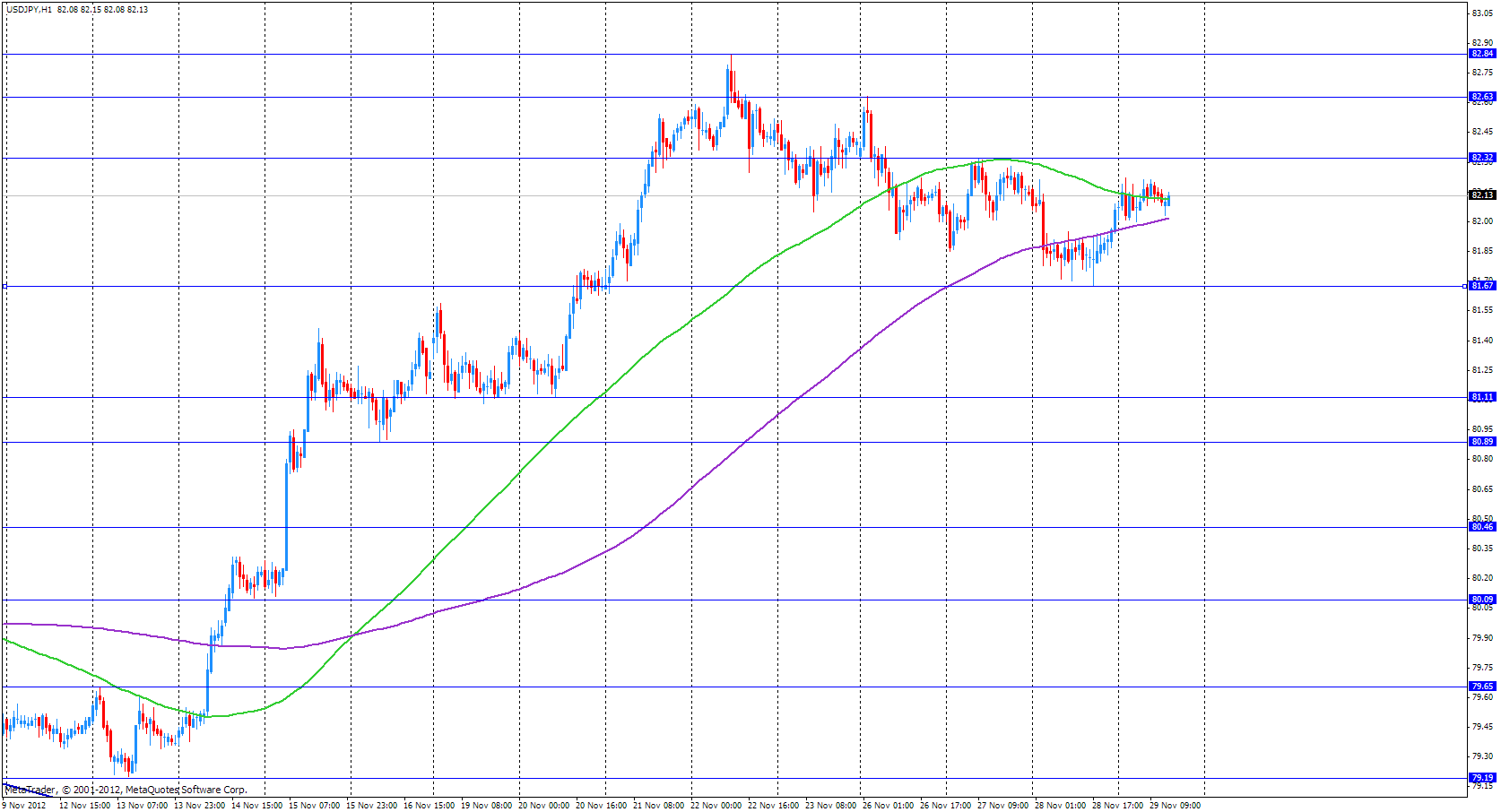Click the 22 Nov 00:00 time label
This screenshot has width=1501, height=812.
716,805
